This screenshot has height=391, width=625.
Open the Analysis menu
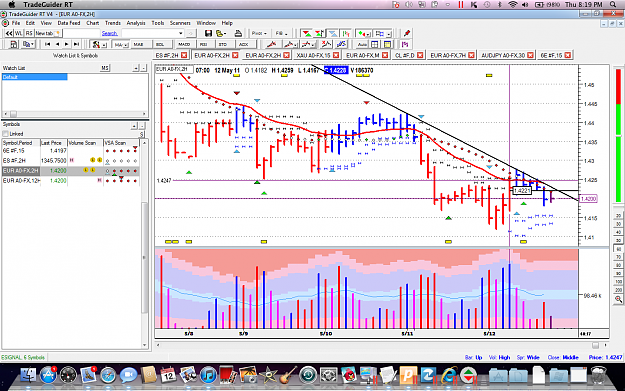coord(136,23)
